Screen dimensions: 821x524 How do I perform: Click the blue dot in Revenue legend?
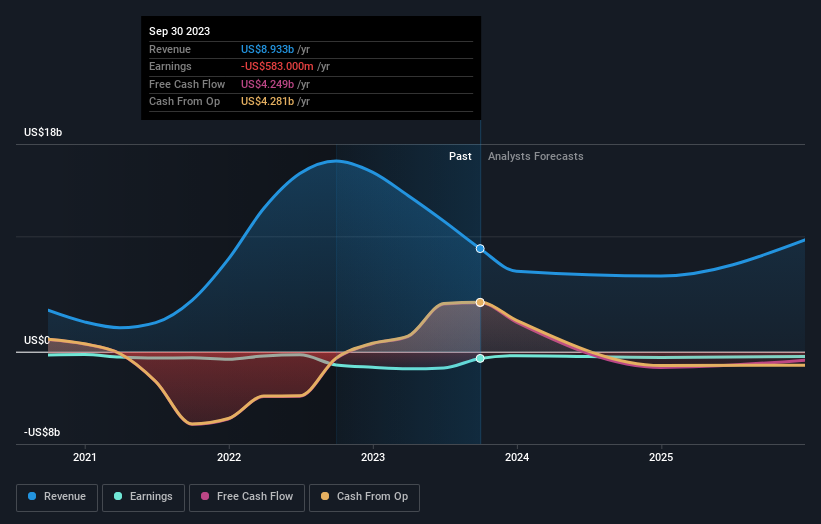click(x=32, y=496)
